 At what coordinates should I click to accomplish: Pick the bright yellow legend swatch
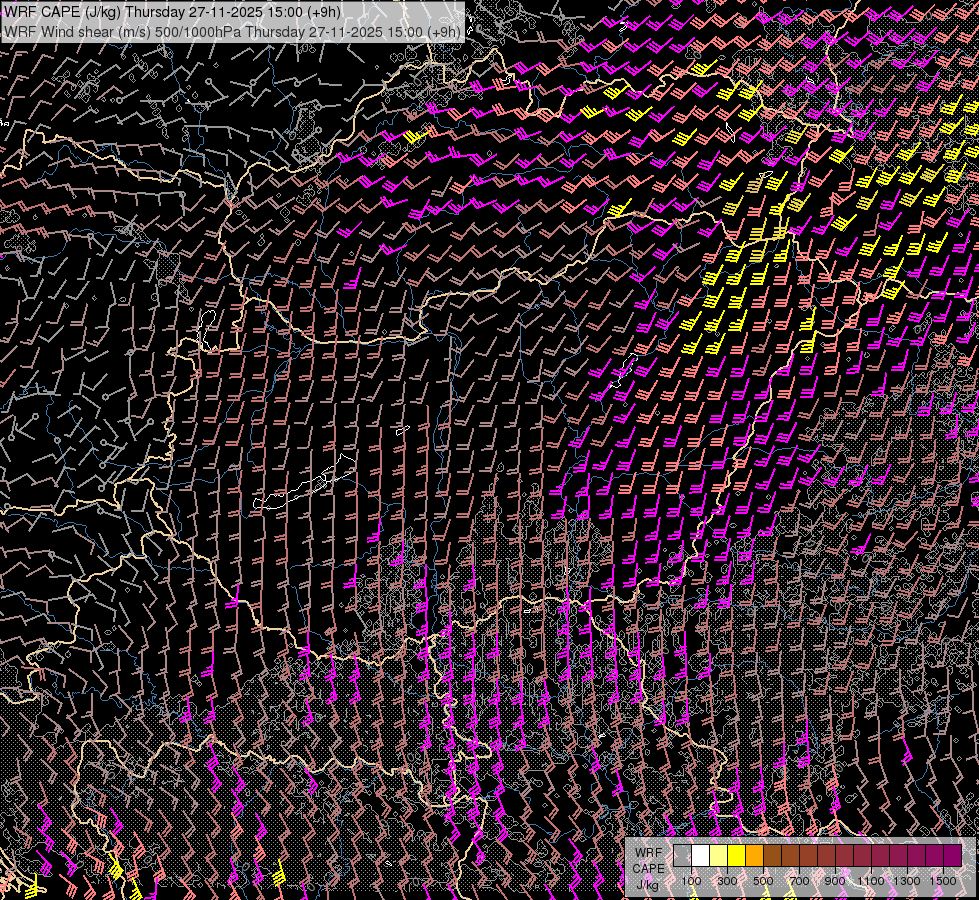(736, 856)
